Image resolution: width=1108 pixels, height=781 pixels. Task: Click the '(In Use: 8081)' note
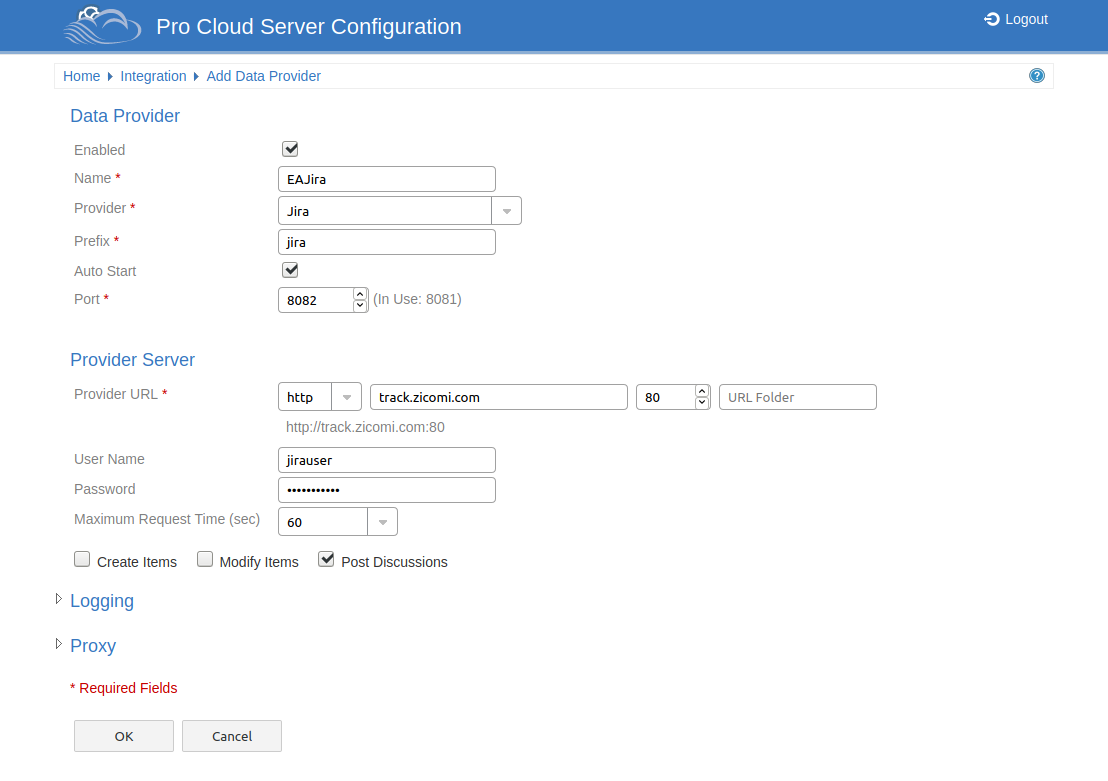pyautogui.click(x=417, y=299)
